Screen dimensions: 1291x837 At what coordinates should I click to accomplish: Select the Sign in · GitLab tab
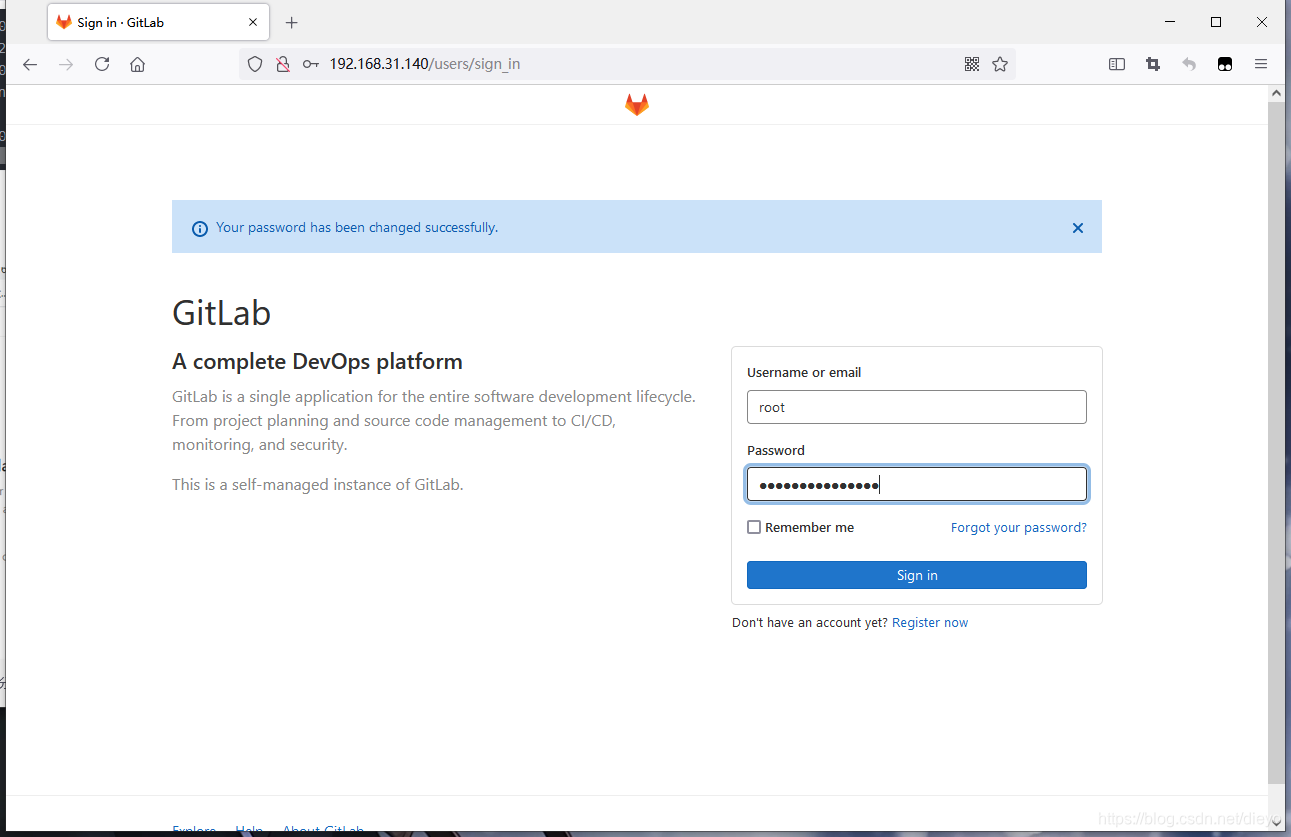(158, 22)
